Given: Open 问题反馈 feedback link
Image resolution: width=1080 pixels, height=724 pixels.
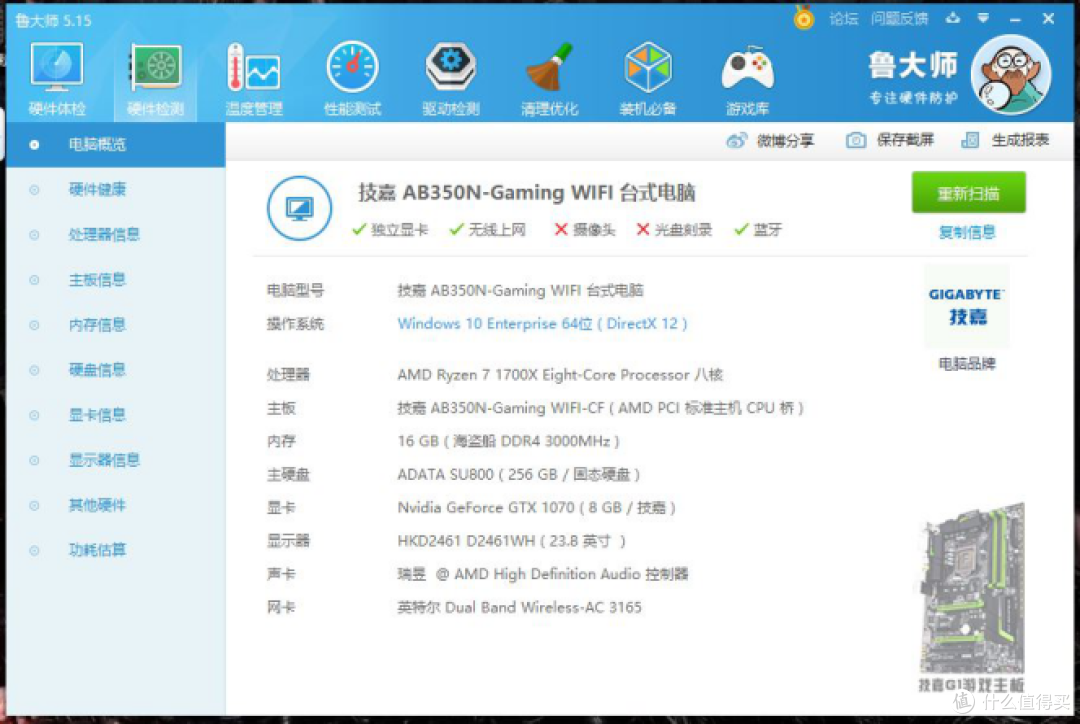Looking at the screenshot, I should 899,19.
